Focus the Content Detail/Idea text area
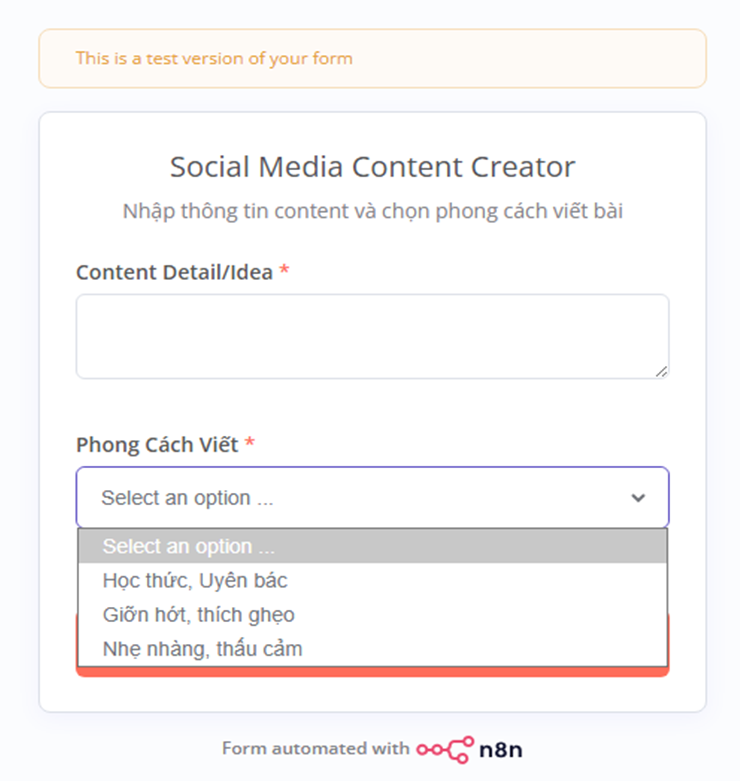The height and width of the screenshot is (781, 740). click(x=372, y=336)
